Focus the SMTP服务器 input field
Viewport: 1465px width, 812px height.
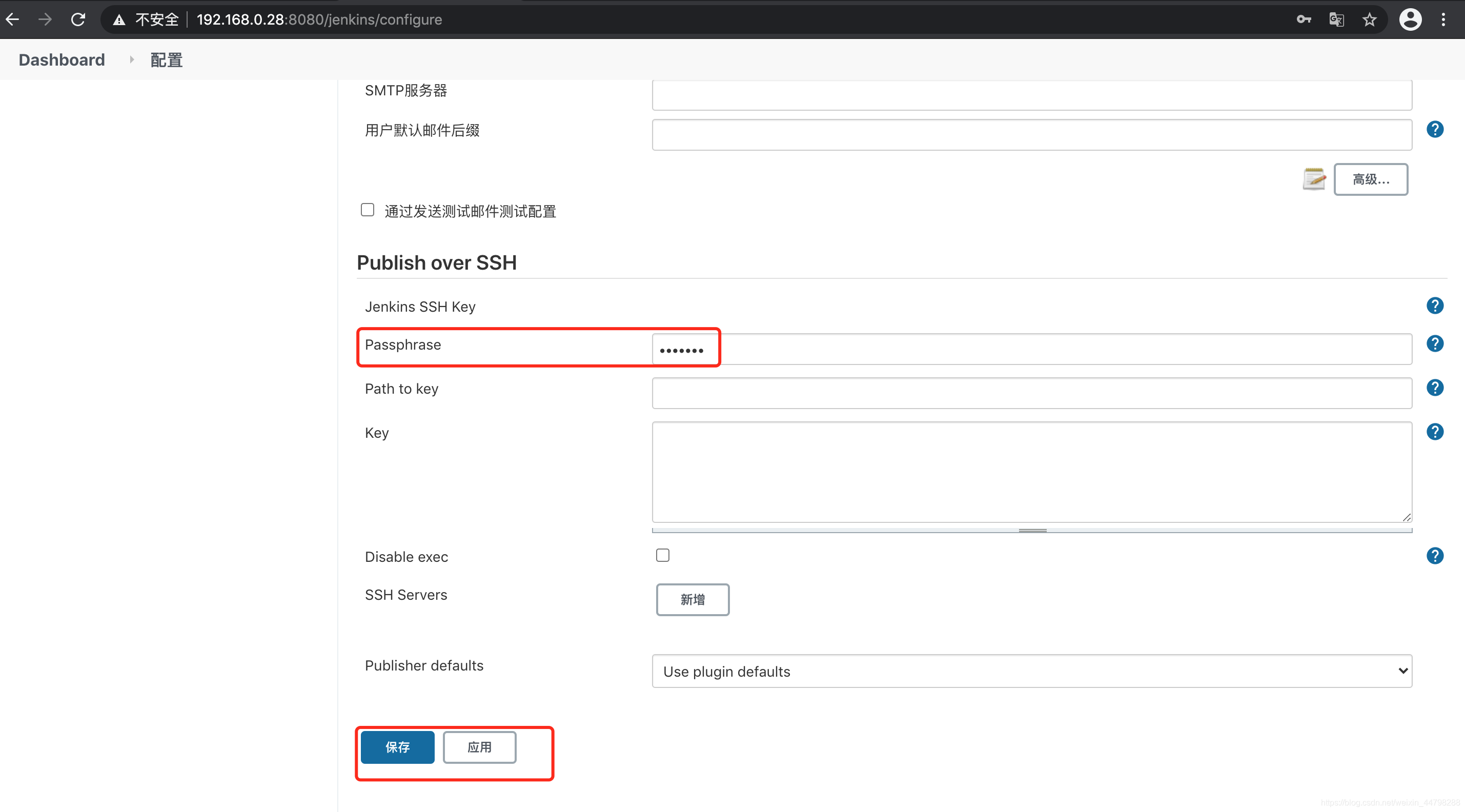pos(1032,94)
